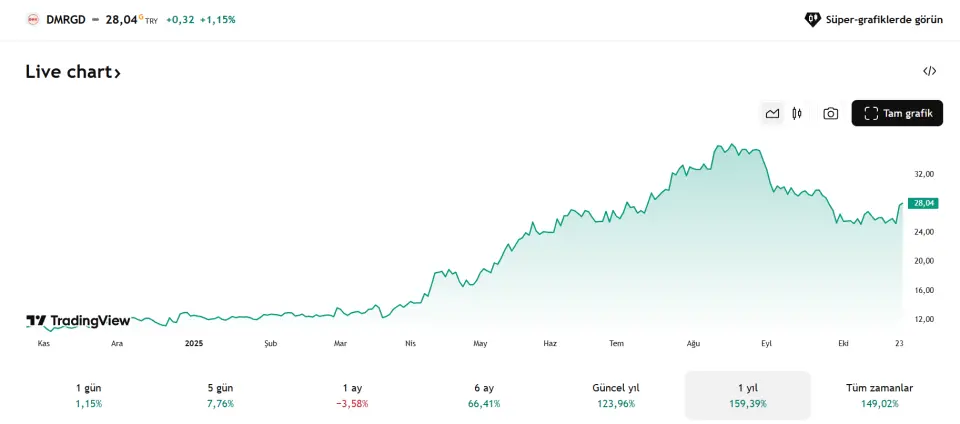Select the 1 gün range tab
960x424 pixels.
click(88, 395)
